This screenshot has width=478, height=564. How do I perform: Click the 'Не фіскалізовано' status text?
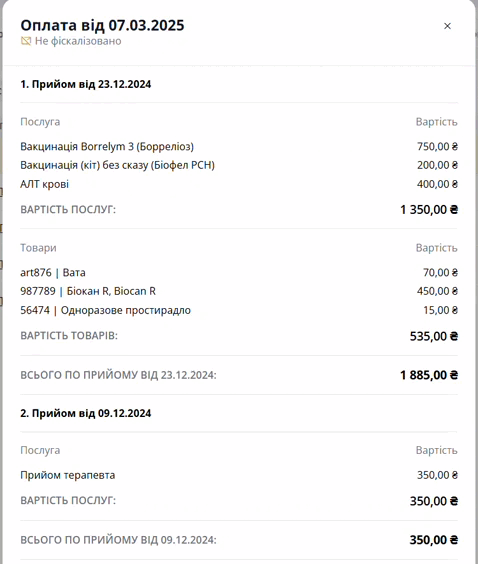[x=78, y=41]
